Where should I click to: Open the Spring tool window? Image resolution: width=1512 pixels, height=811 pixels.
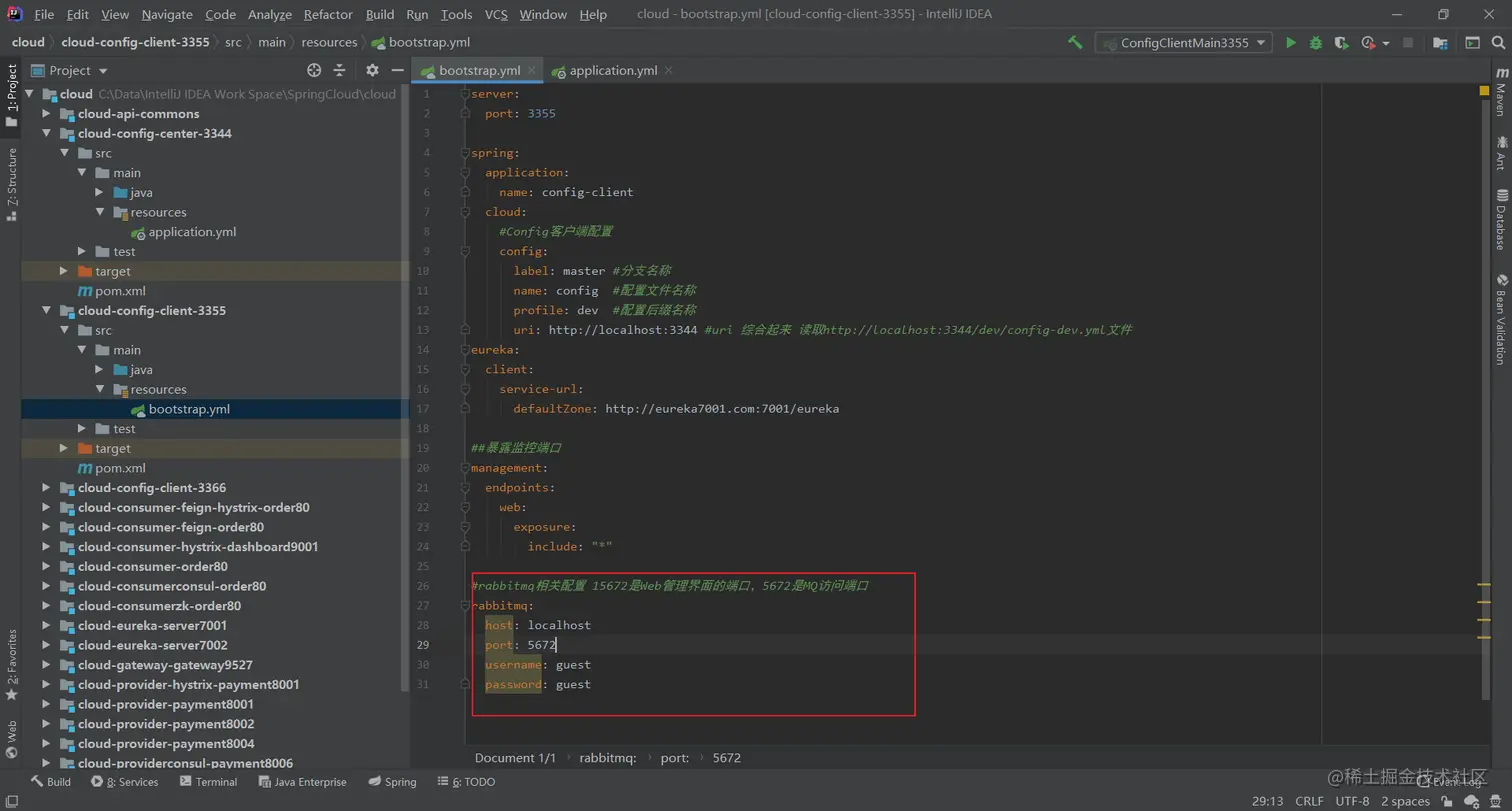(x=392, y=782)
